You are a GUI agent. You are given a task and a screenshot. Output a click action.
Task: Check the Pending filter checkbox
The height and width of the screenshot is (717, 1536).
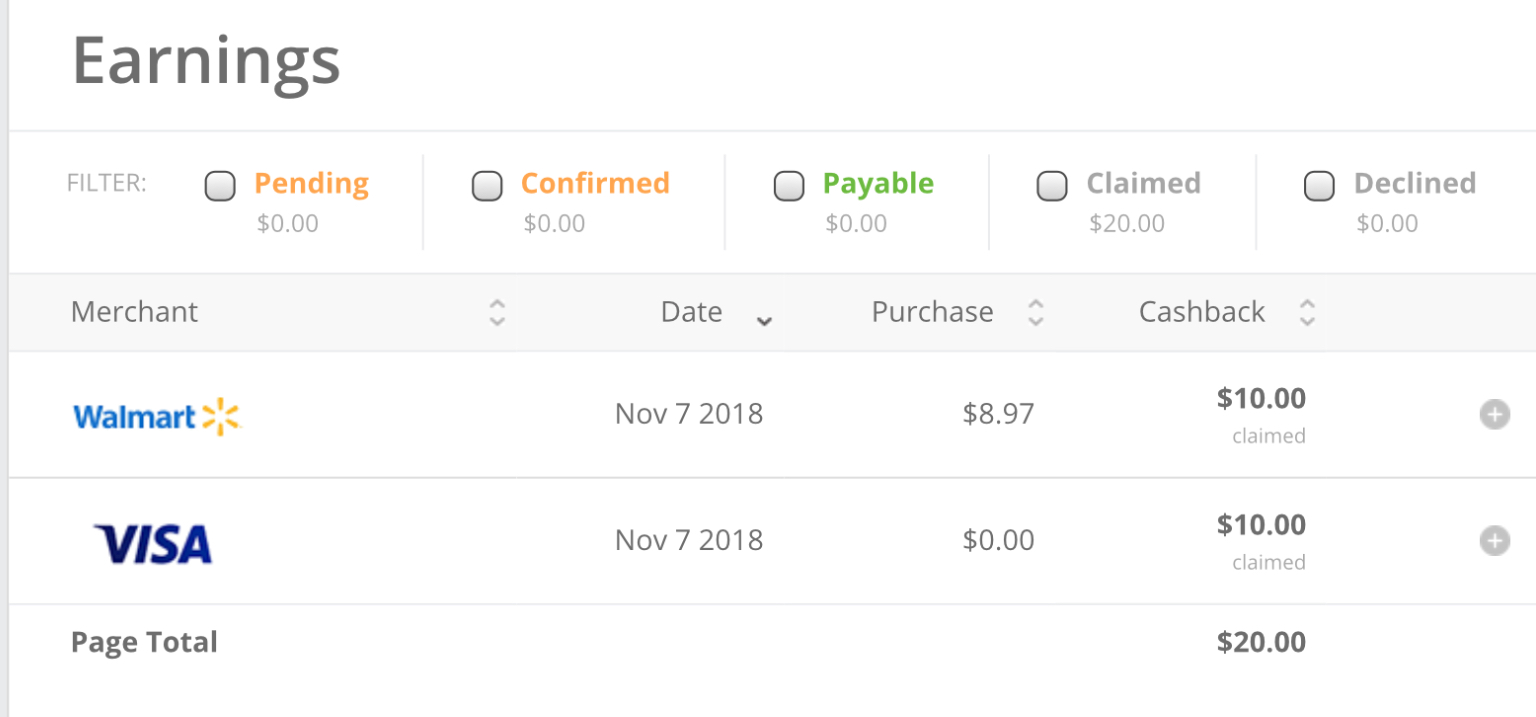coord(220,186)
